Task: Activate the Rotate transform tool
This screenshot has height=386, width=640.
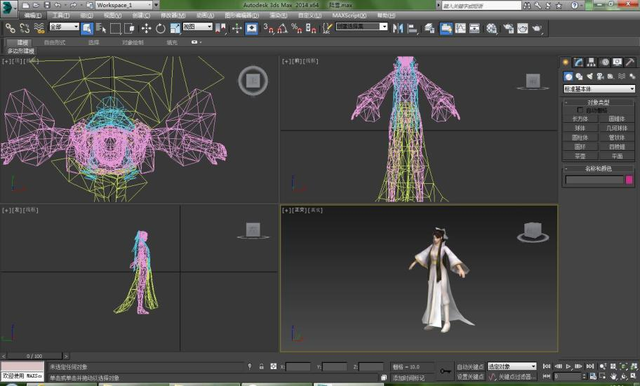Action: coord(160,28)
